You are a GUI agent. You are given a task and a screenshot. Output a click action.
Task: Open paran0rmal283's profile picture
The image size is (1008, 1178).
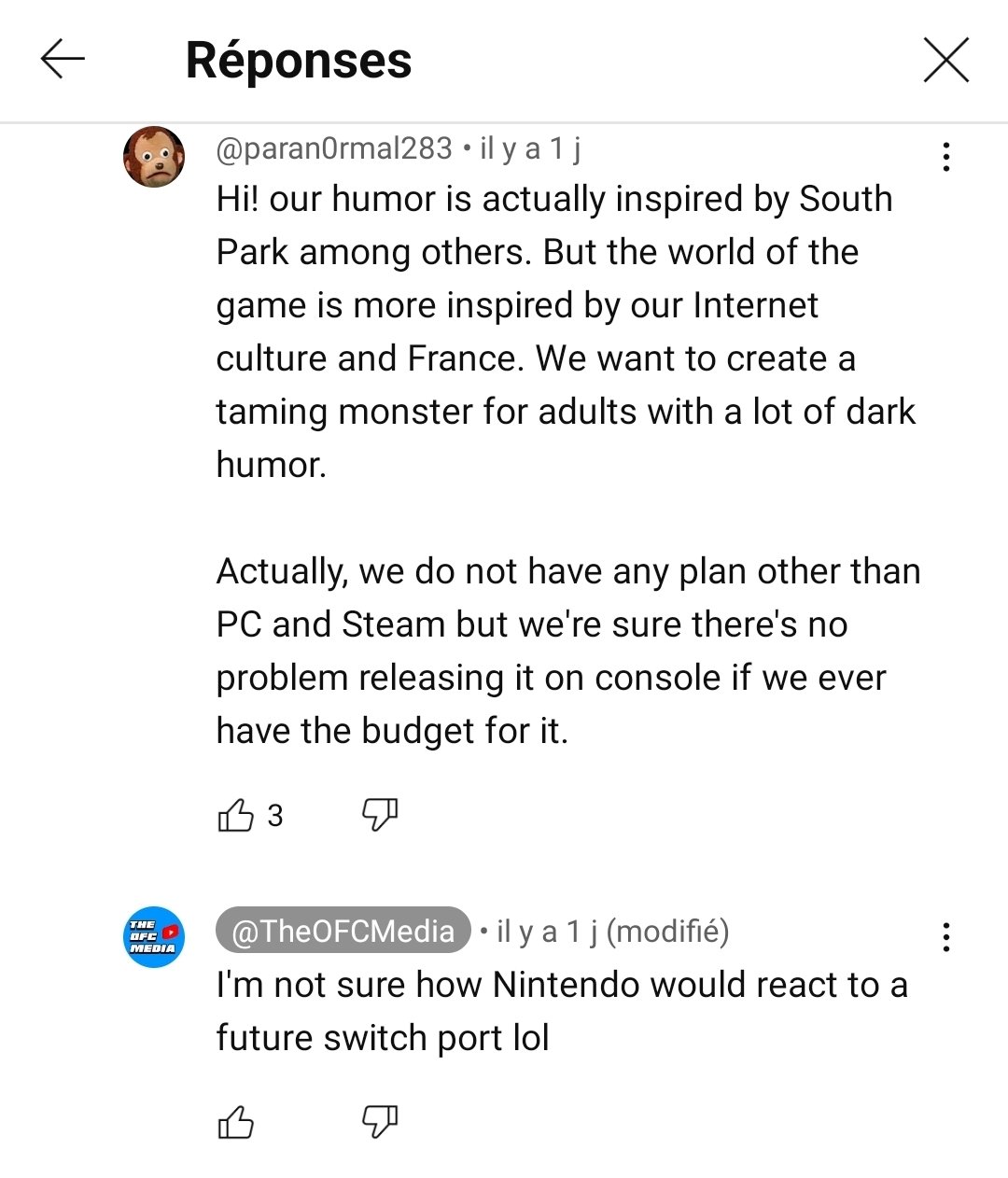(x=154, y=157)
